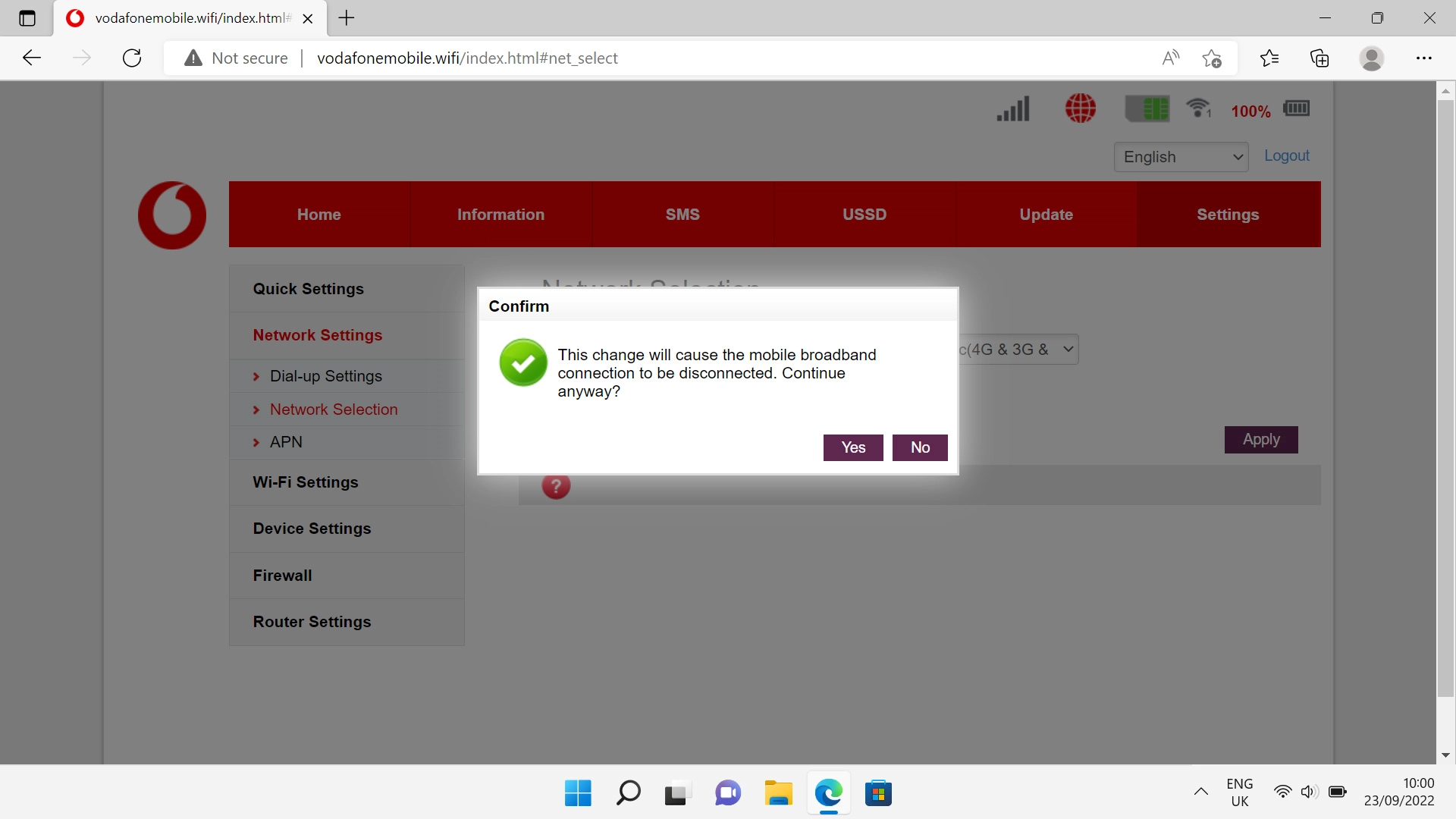Image resolution: width=1456 pixels, height=819 pixels.
Task: Click the battery level icon
Action: [1296, 108]
